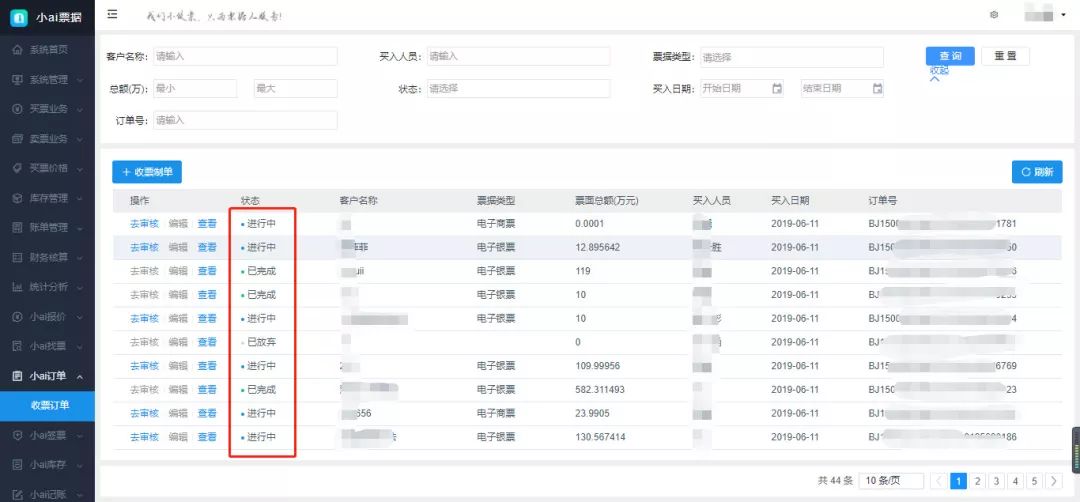Click 去审核 in the 0.0001 row
The height and width of the screenshot is (502, 1080).
[x=144, y=224]
